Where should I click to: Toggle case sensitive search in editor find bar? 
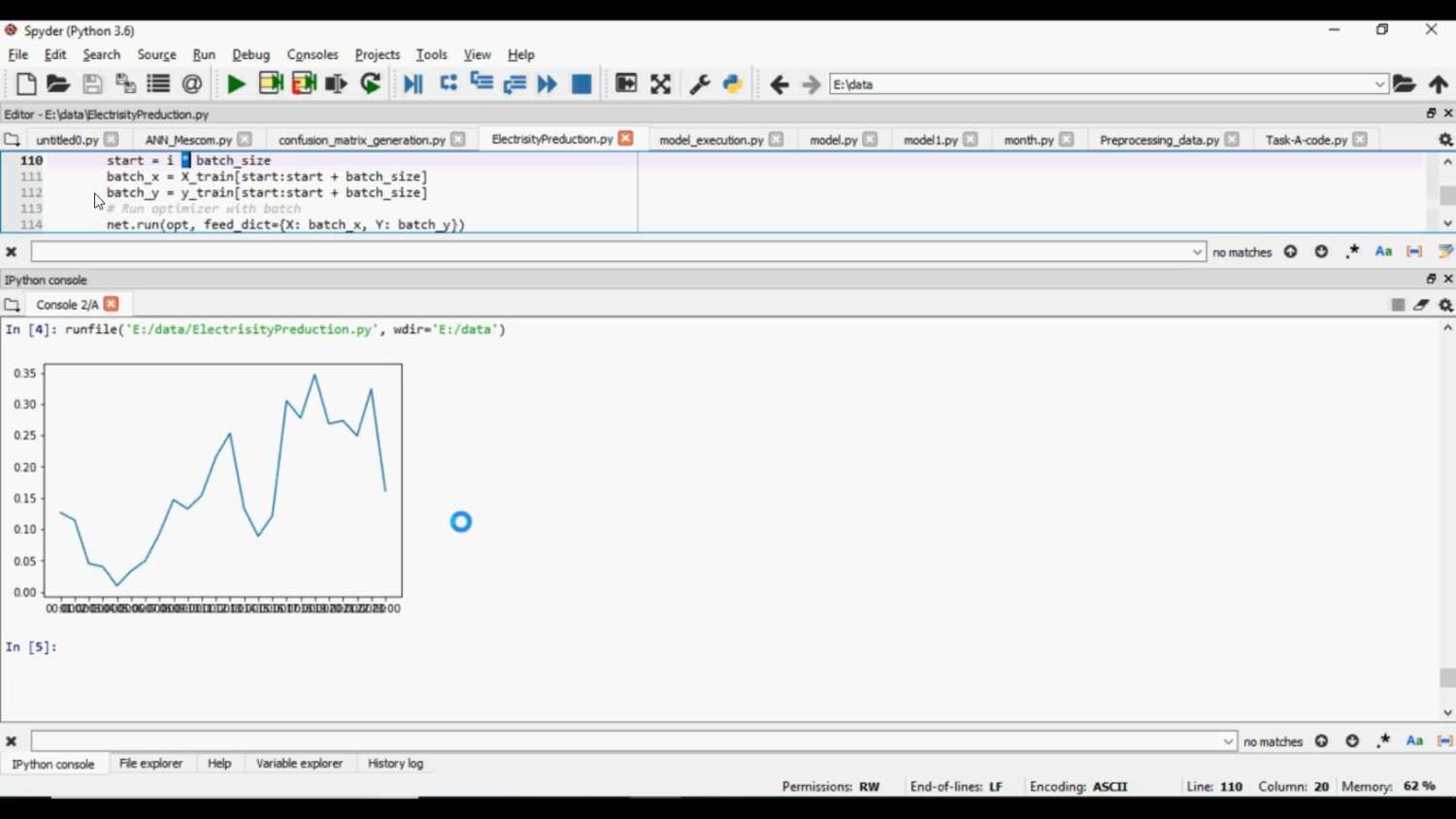pyautogui.click(x=1383, y=252)
